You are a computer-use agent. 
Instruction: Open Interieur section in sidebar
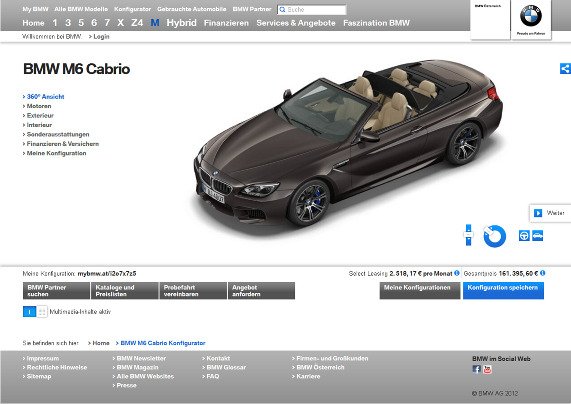pyautogui.click(x=37, y=125)
